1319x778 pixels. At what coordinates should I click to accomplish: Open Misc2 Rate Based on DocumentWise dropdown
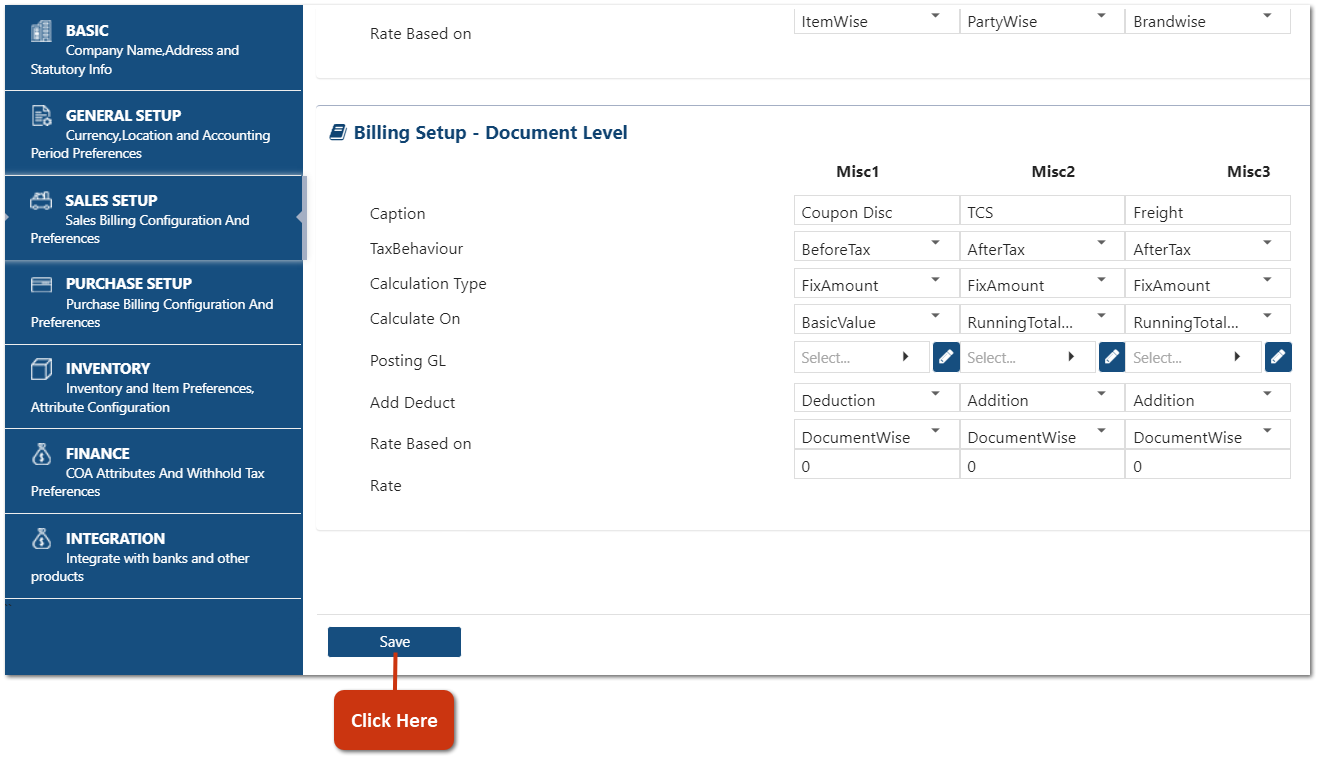(x=1042, y=435)
